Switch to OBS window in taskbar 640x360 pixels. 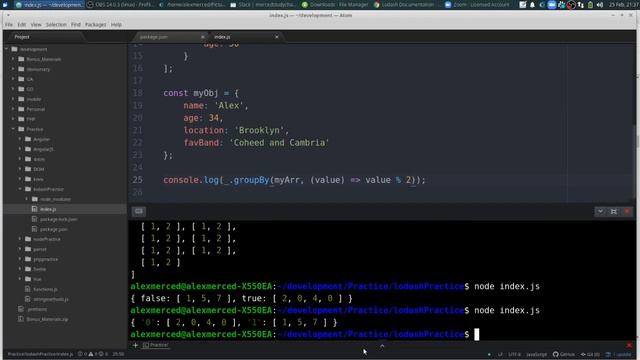[x=120, y=5]
